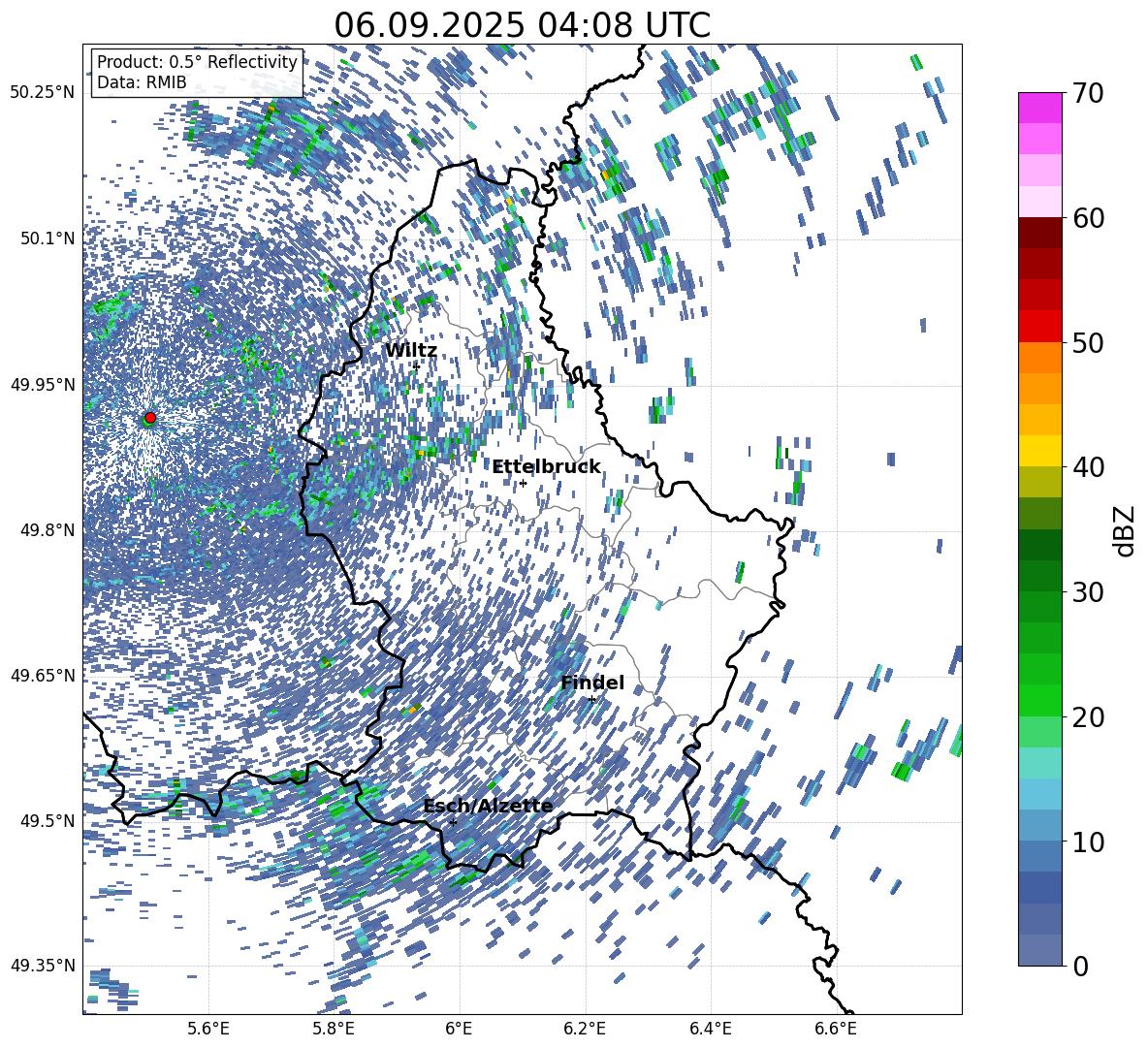The width and height of the screenshot is (1148, 1048).
Task: Click the 40 tick label on colorbar
Action: [1088, 467]
